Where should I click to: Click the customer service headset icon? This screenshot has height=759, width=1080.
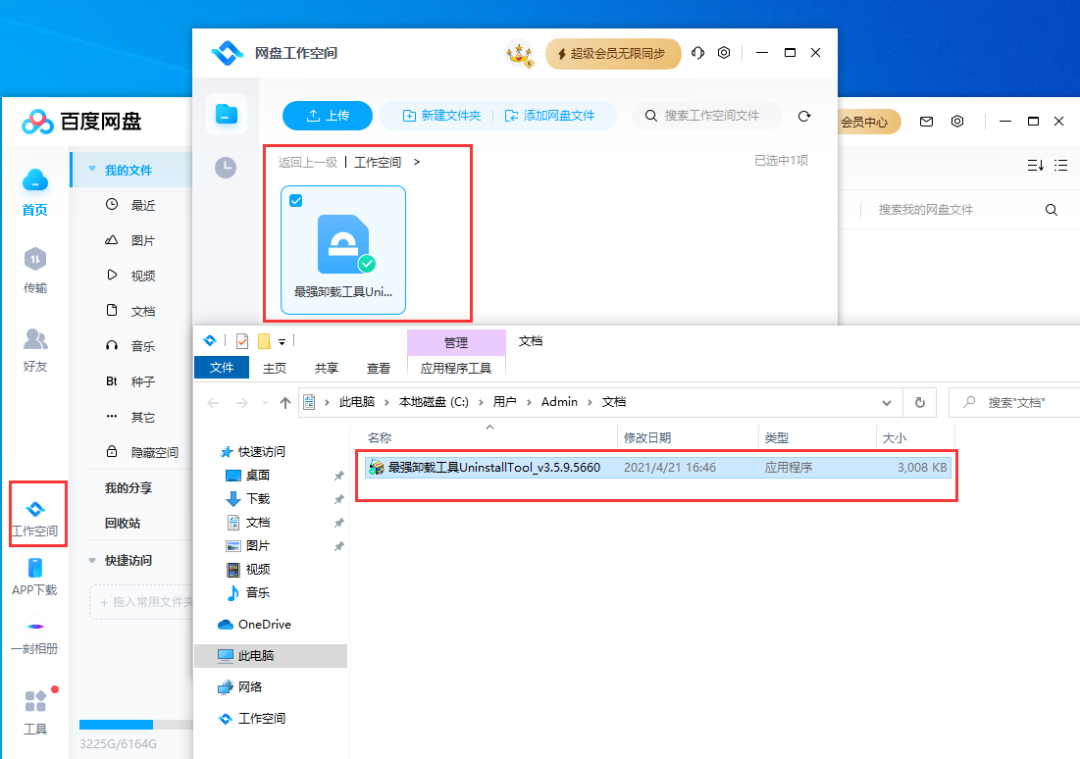(698, 52)
